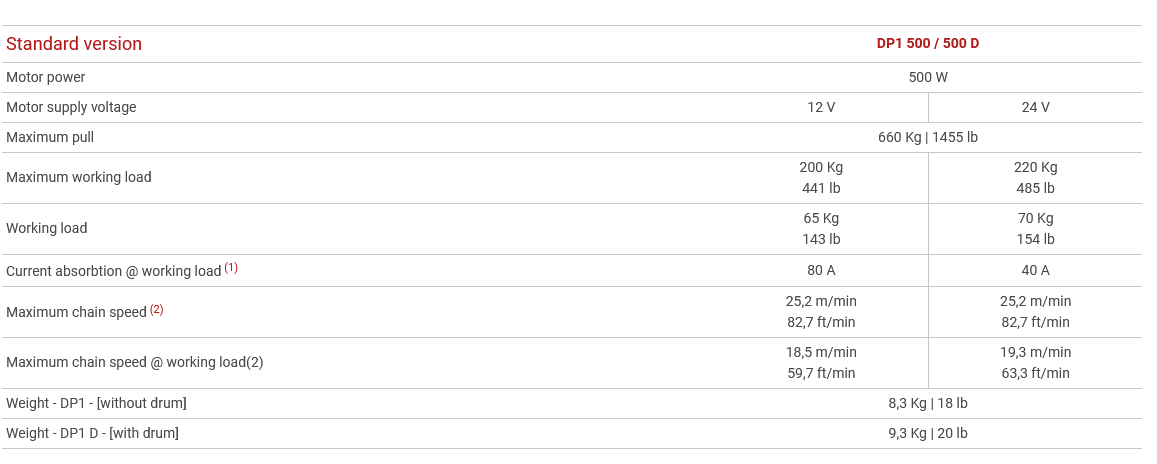Click the "DP1 500 / 500 D" model header

pos(928,43)
